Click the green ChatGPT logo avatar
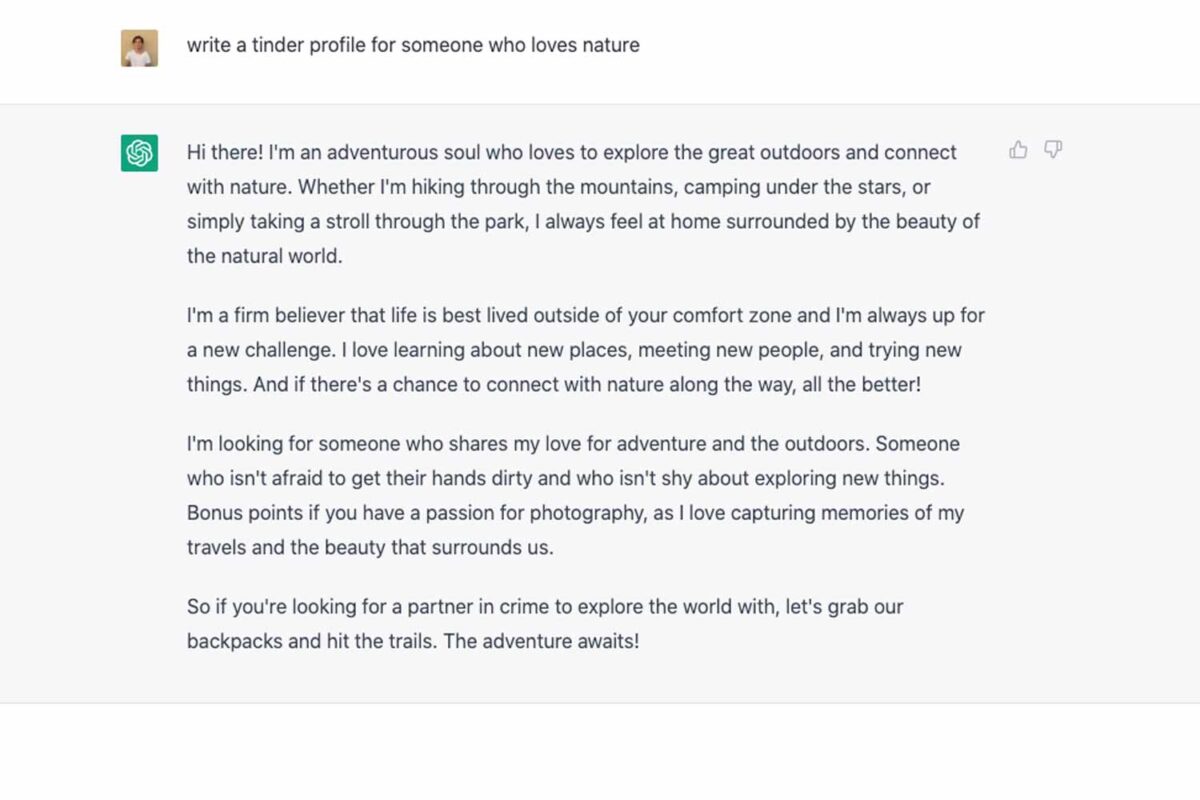 click(x=139, y=153)
